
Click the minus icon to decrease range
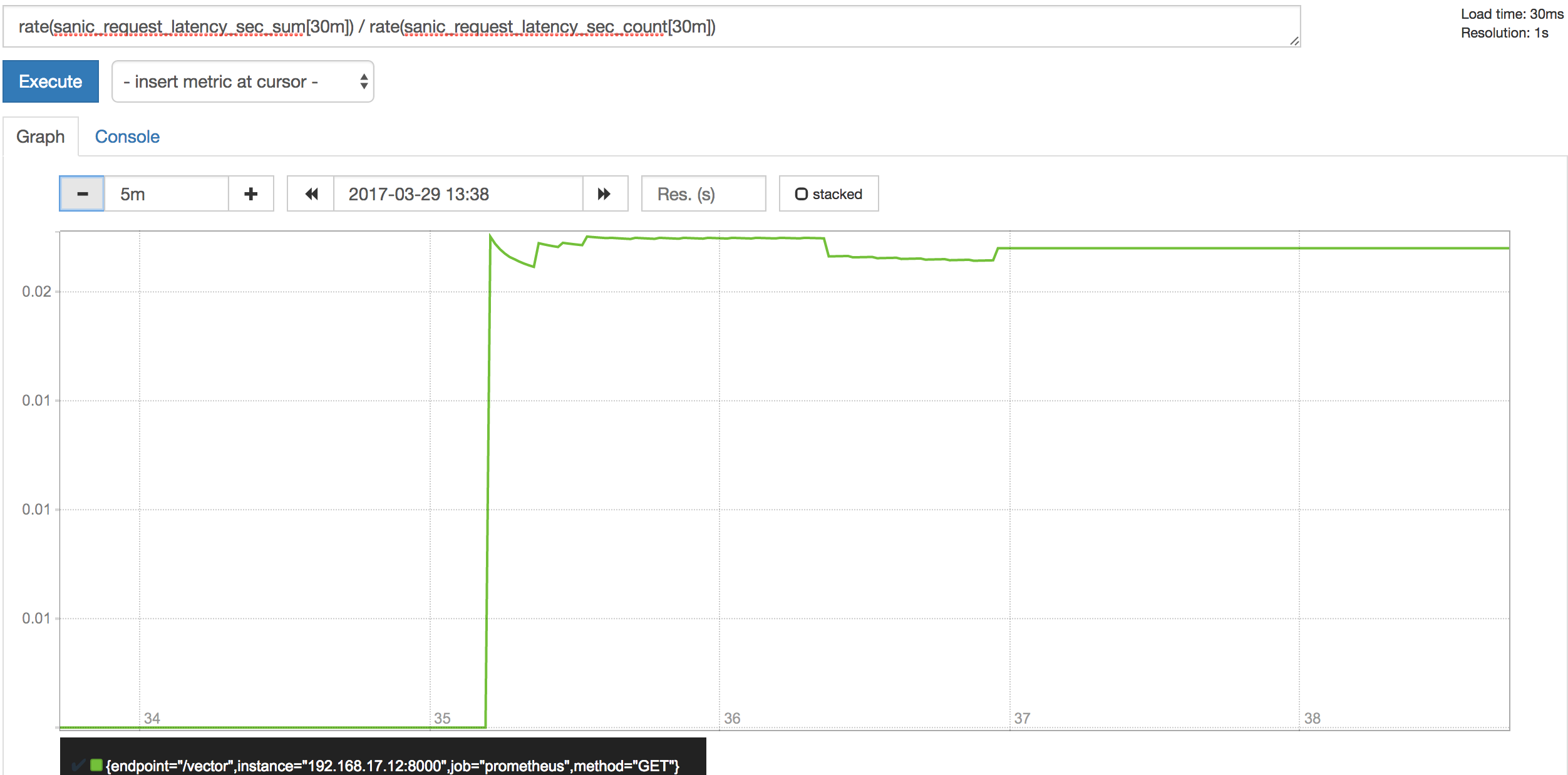coord(82,194)
